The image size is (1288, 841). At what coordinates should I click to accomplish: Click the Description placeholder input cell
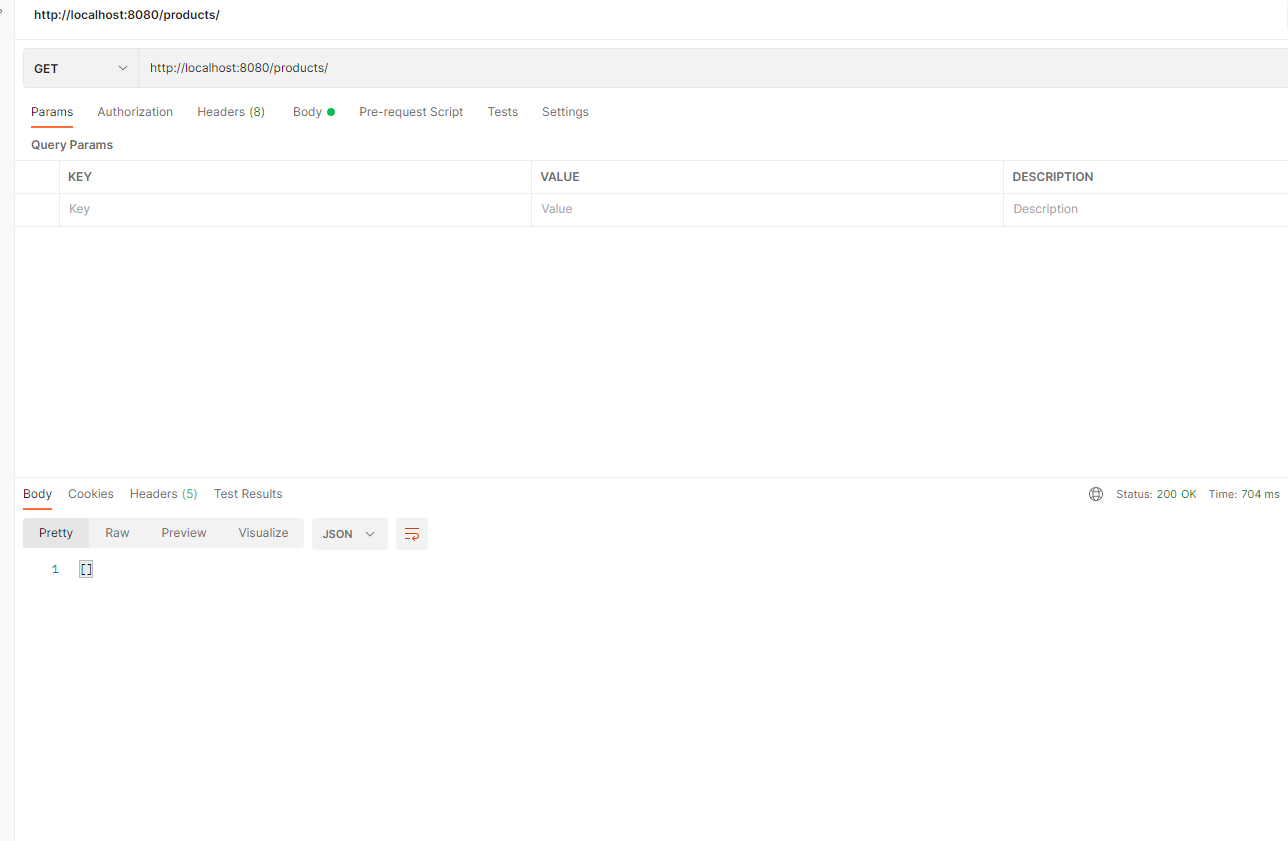[x=1146, y=209]
